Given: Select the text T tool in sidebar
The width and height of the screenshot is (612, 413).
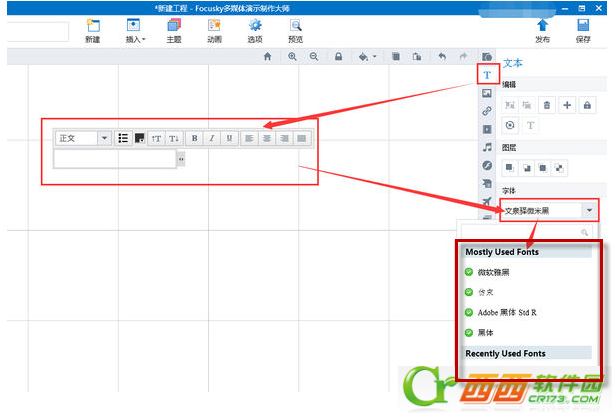Looking at the screenshot, I should (x=487, y=75).
